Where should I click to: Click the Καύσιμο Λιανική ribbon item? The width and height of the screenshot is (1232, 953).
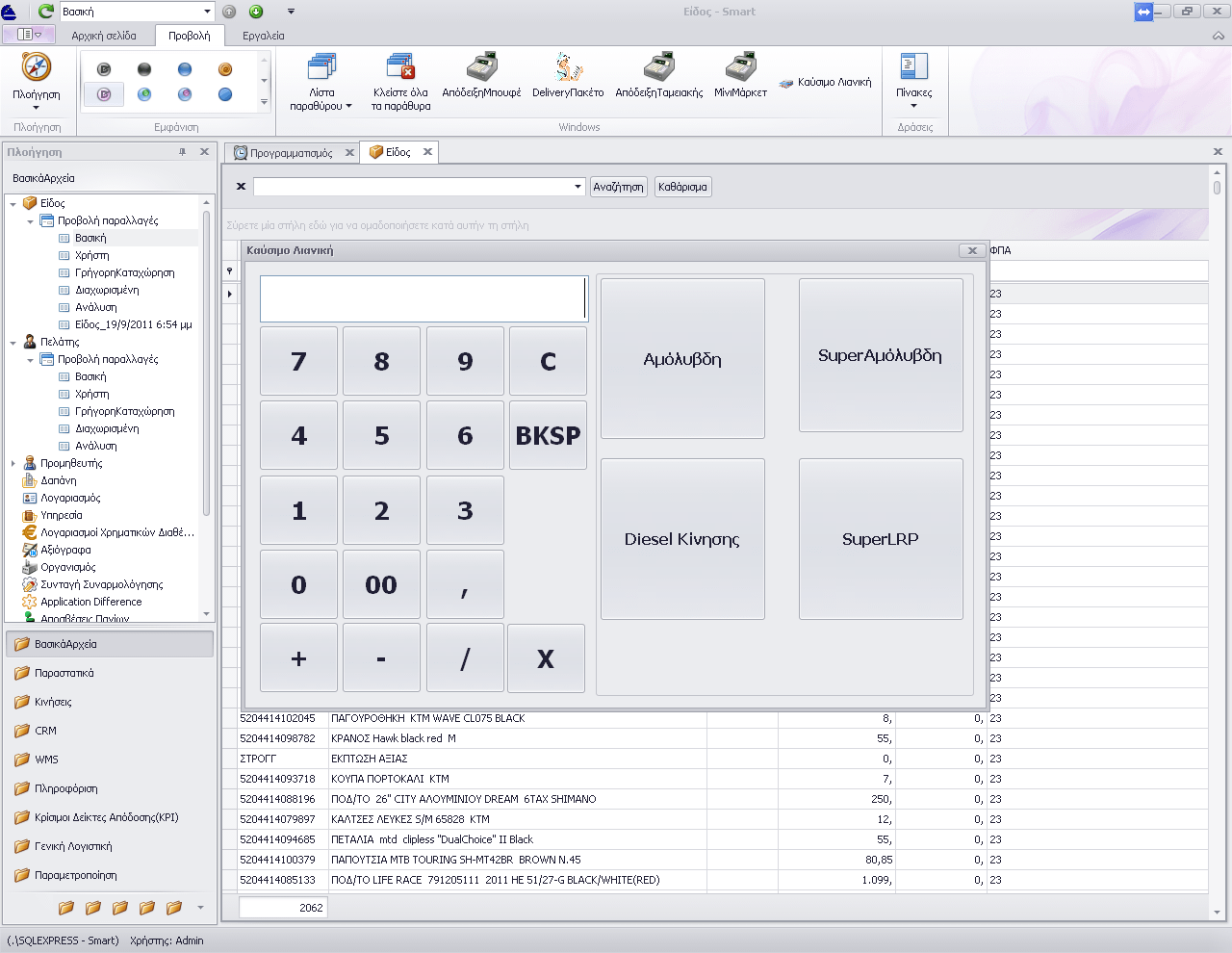click(826, 83)
